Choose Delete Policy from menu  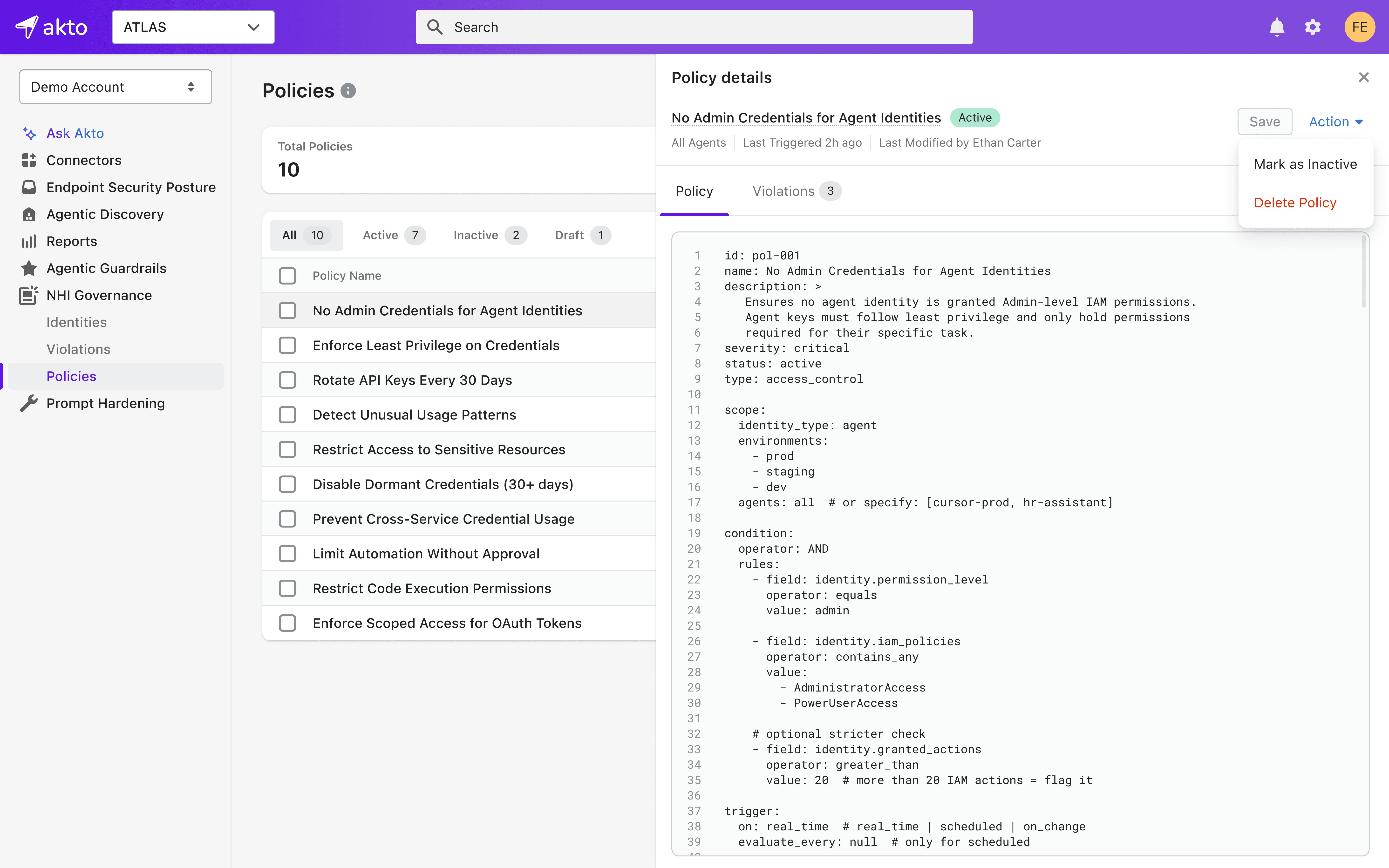[1295, 203]
